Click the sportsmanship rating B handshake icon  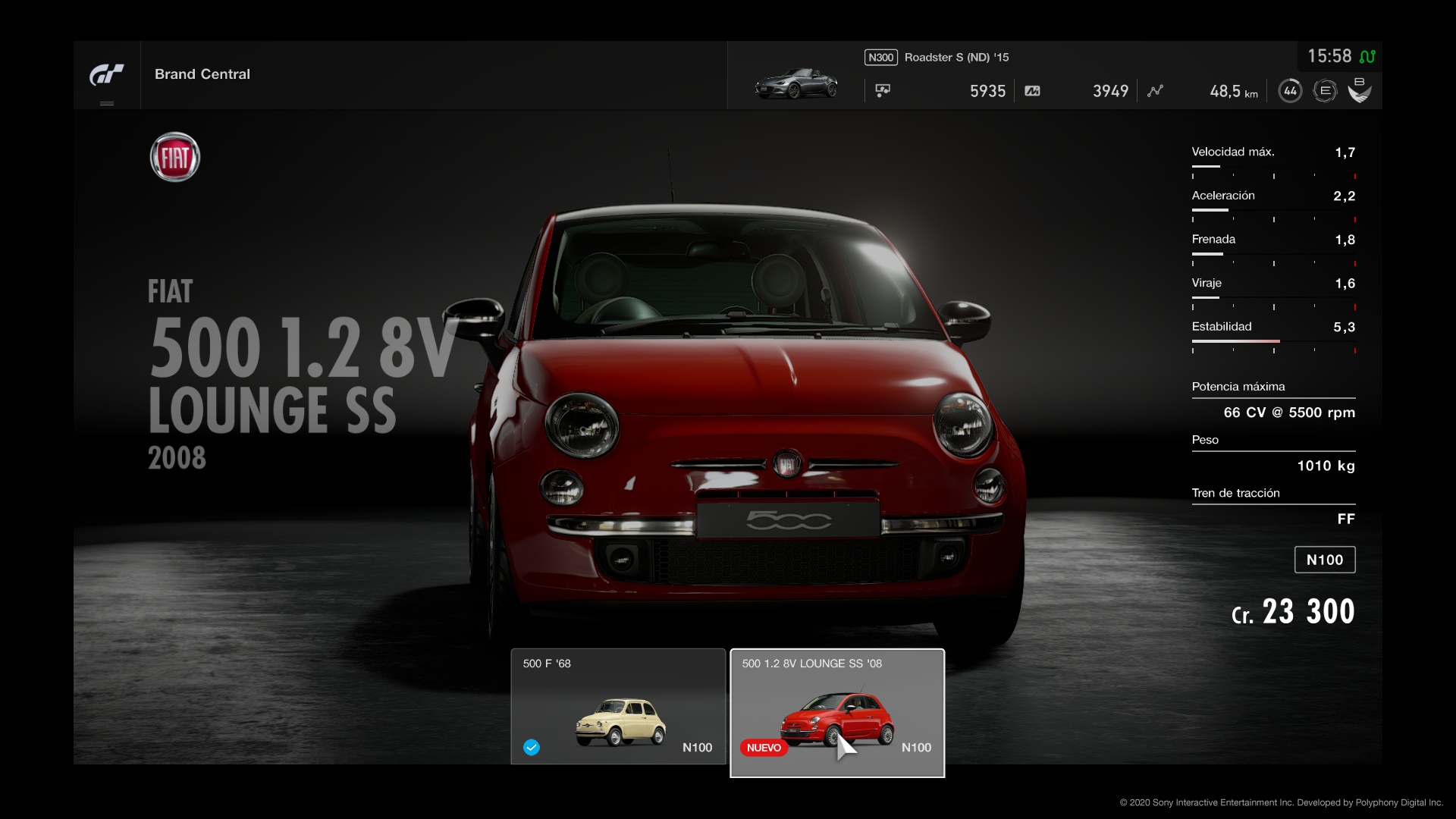coord(1360,90)
